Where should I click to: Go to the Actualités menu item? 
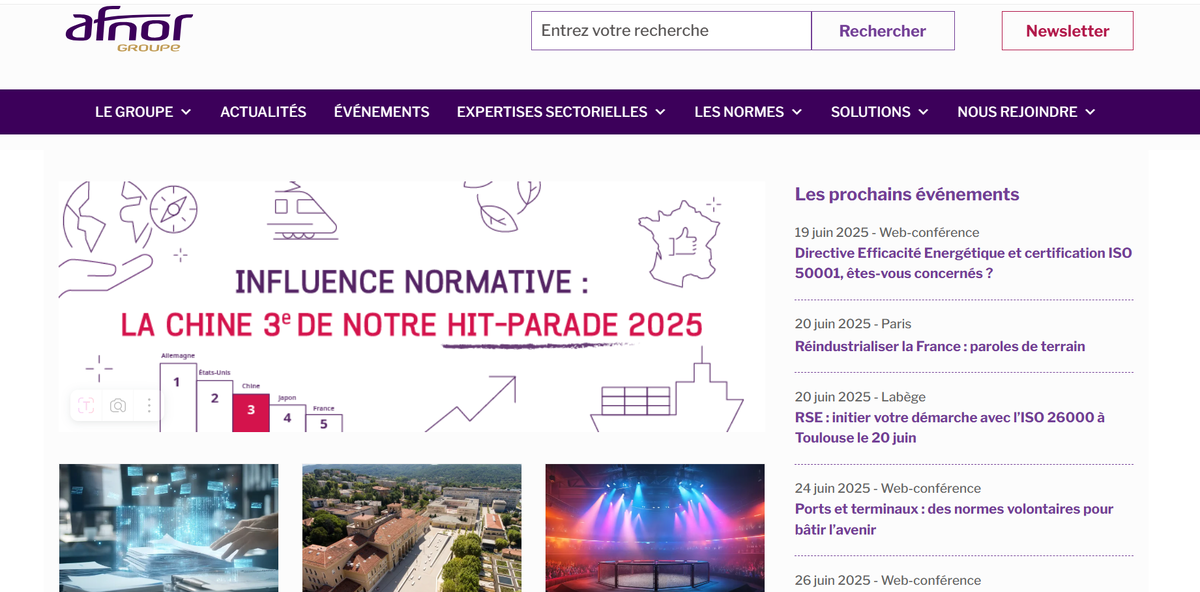coord(263,112)
